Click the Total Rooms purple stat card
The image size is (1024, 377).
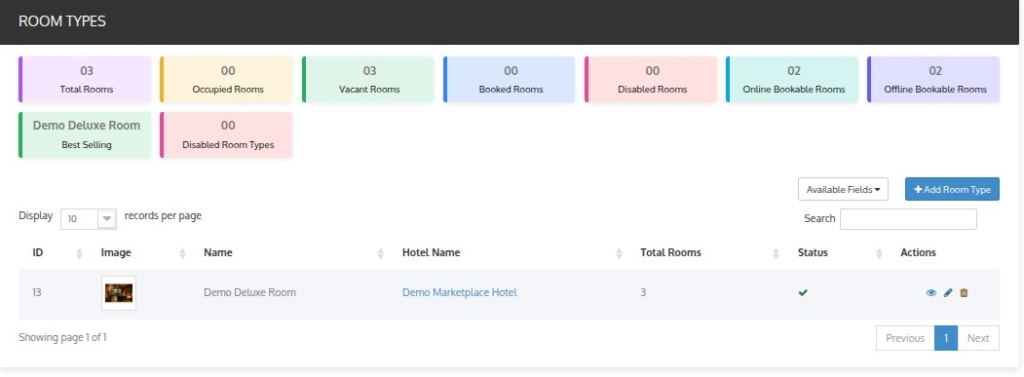[x=85, y=79]
